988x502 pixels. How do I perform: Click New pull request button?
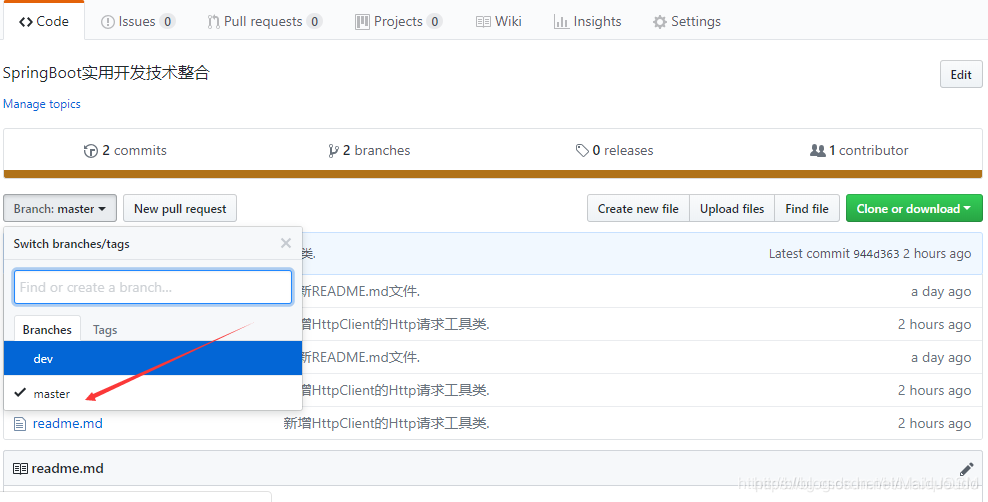(180, 208)
